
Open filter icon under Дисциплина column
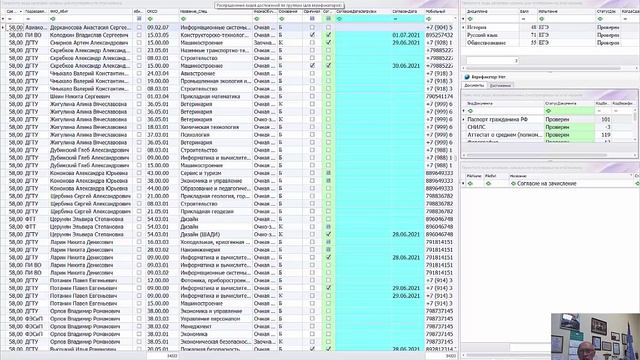[470, 19]
